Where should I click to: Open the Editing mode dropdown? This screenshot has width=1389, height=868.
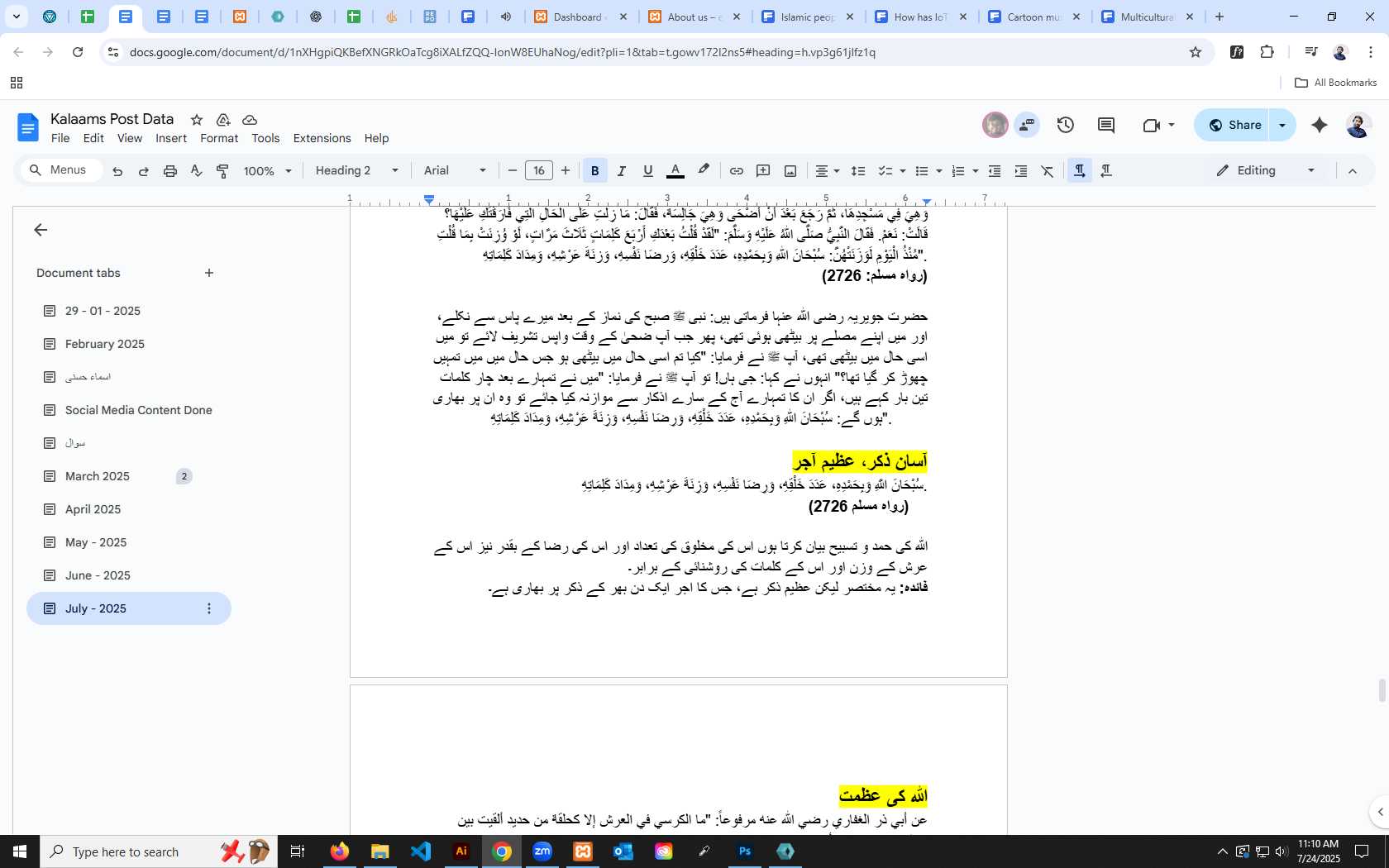[1266, 171]
